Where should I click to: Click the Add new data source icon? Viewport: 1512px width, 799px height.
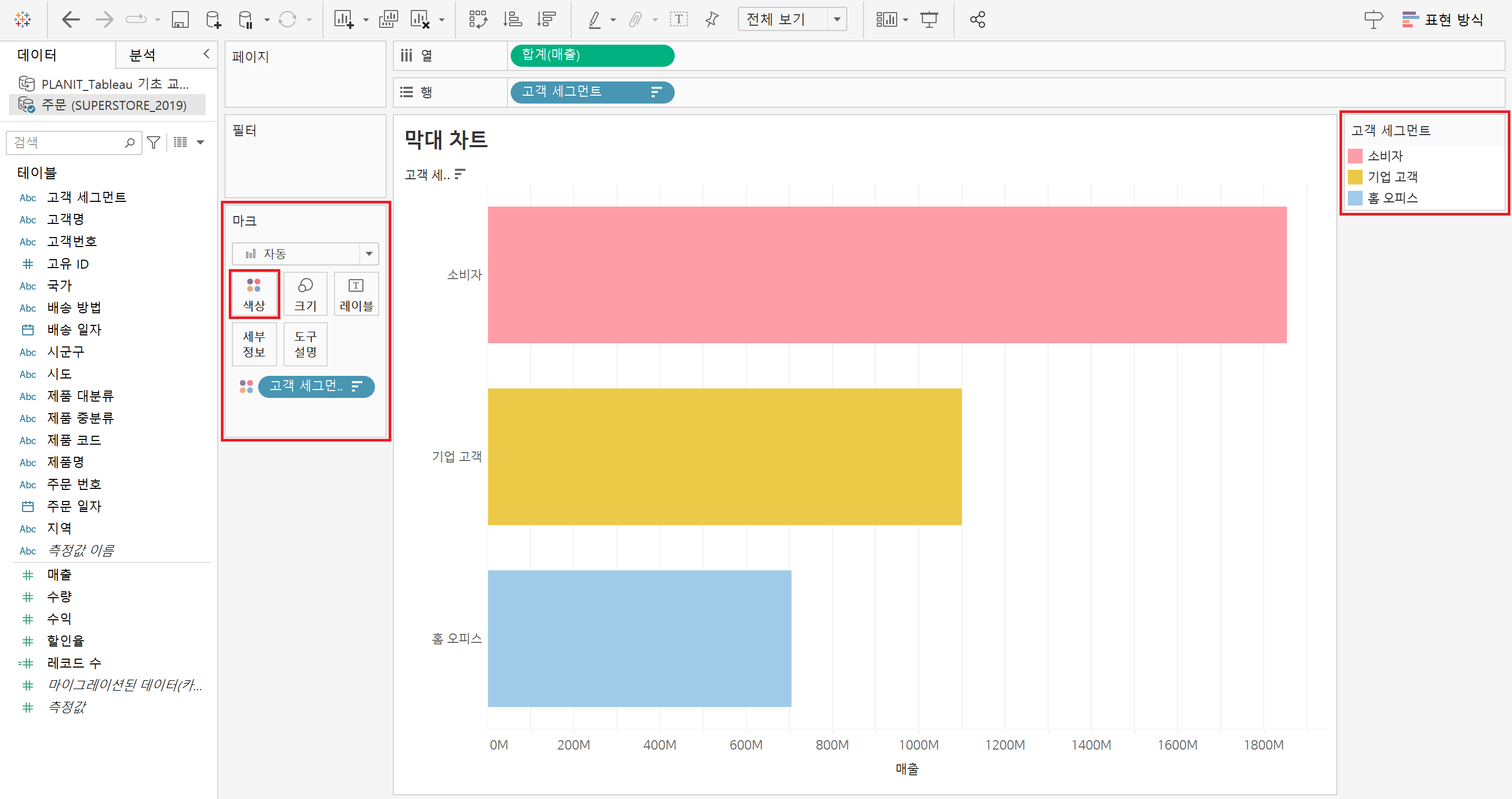[214, 19]
